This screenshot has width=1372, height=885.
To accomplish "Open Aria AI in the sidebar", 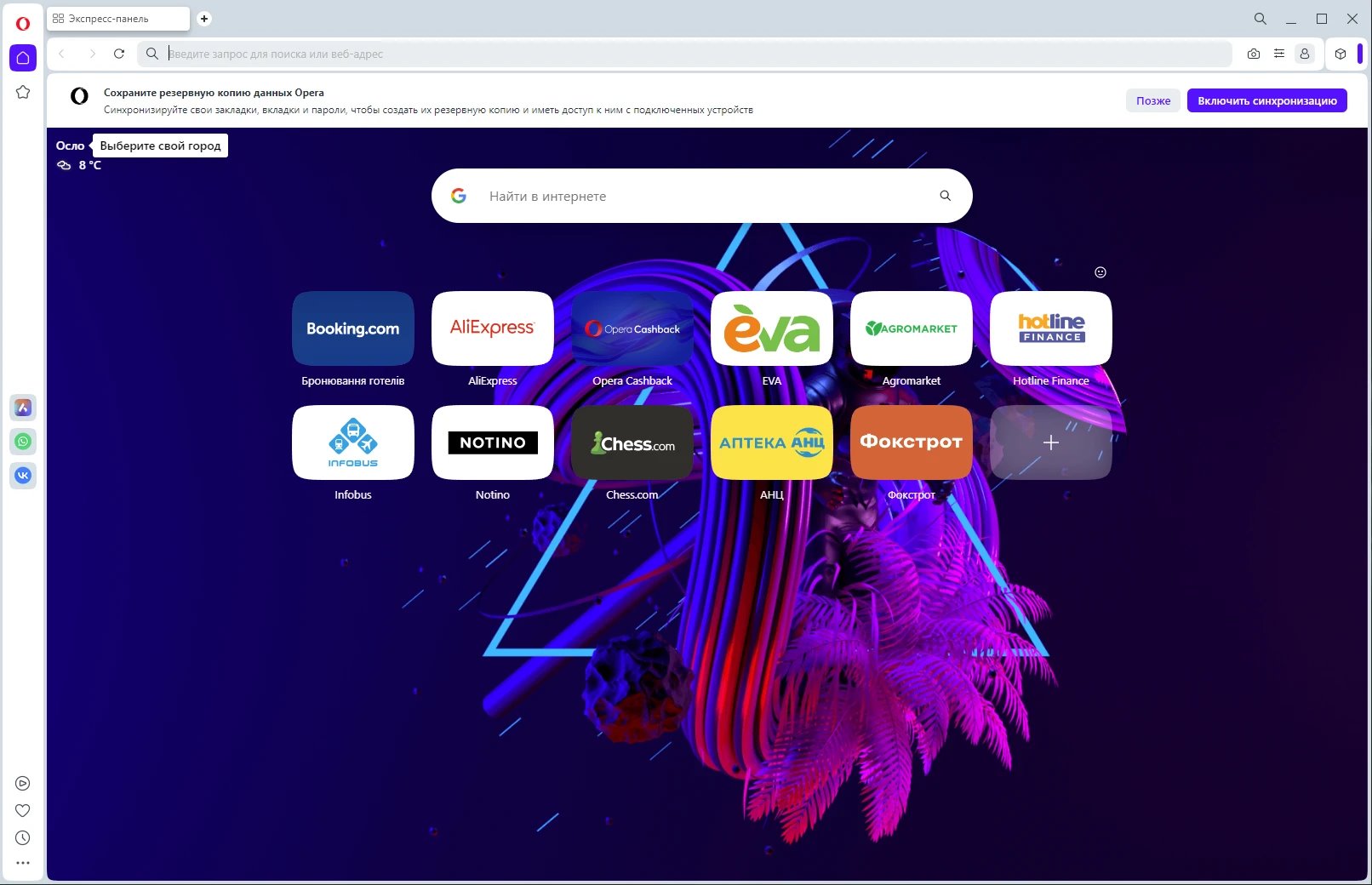I will pyautogui.click(x=23, y=408).
